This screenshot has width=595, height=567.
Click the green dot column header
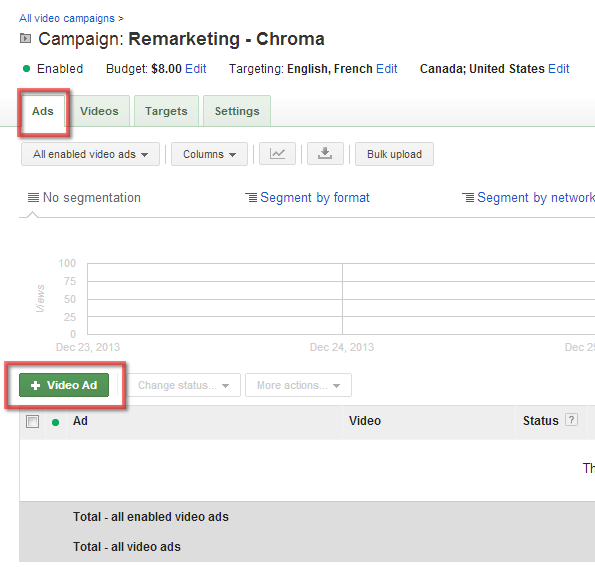click(55, 422)
